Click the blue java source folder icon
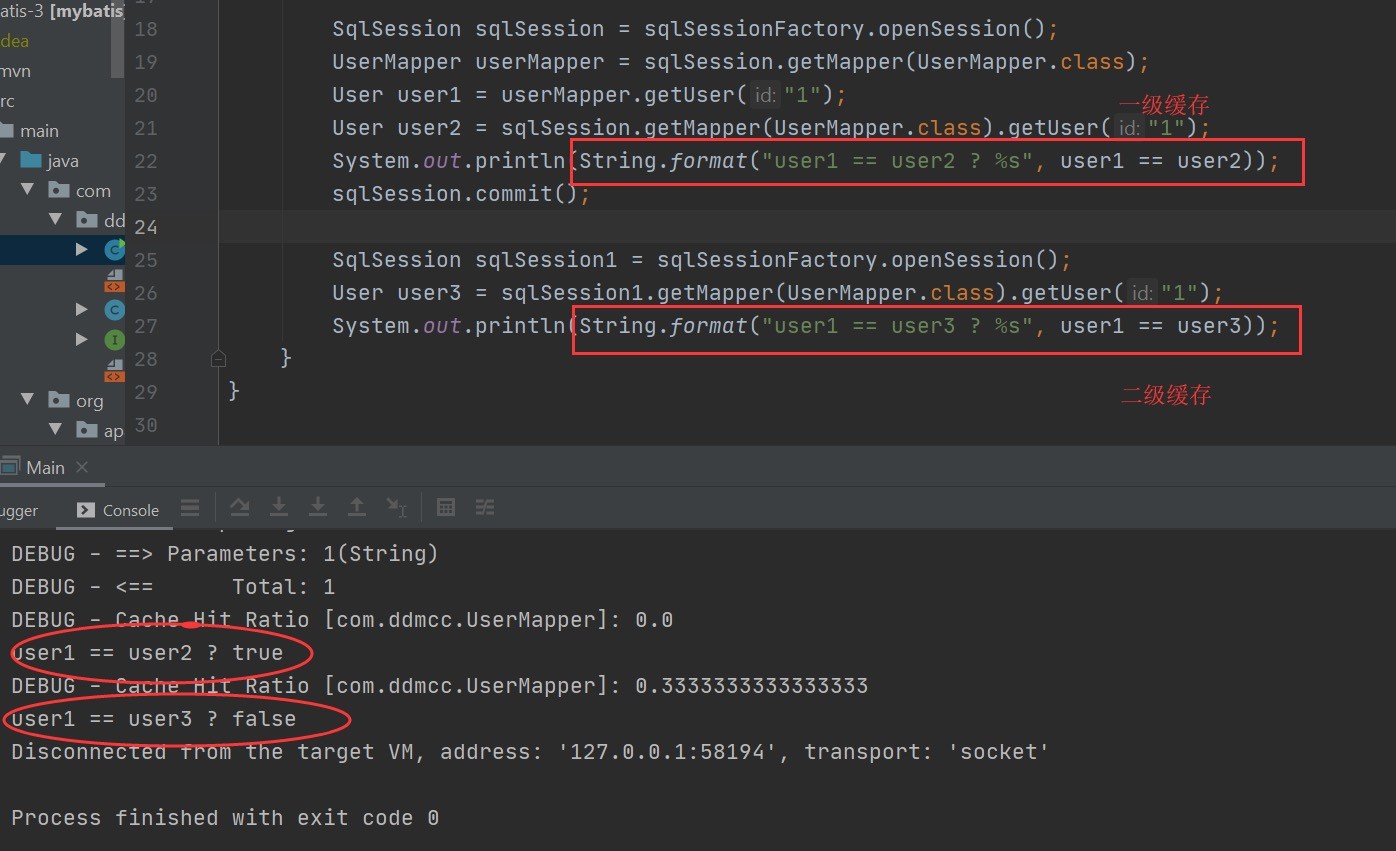The width and height of the screenshot is (1396, 851). point(30,160)
